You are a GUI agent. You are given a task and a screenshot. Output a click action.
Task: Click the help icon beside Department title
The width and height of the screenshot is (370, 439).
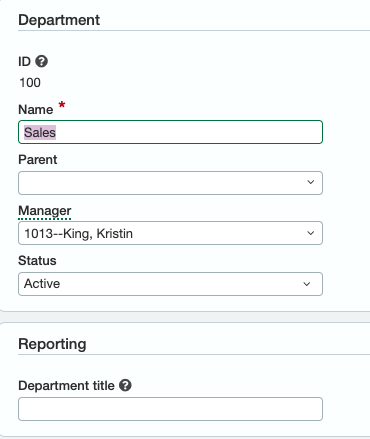[125, 385]
